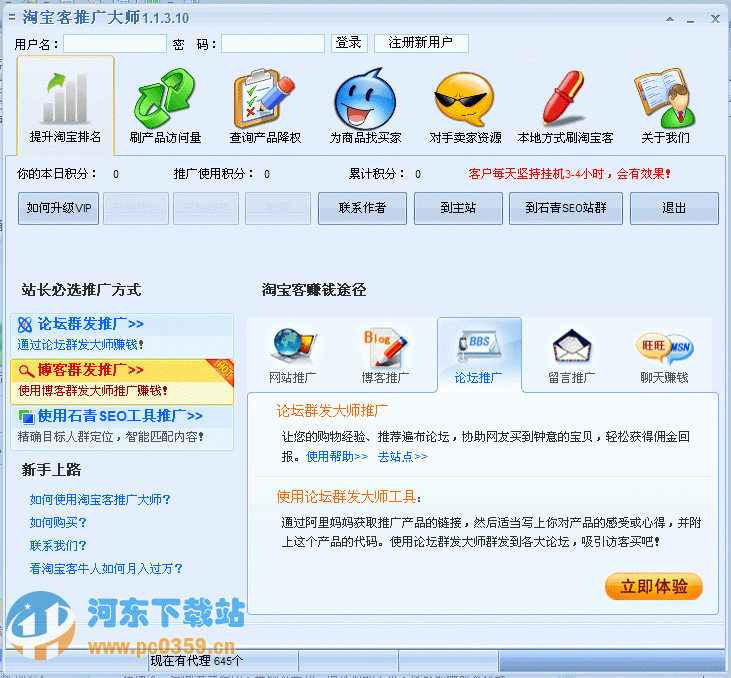Click the 论坛群发 atom icon
Image resolution: width=731 pixels, height=678 pixels.
click(x=25, y=324)
